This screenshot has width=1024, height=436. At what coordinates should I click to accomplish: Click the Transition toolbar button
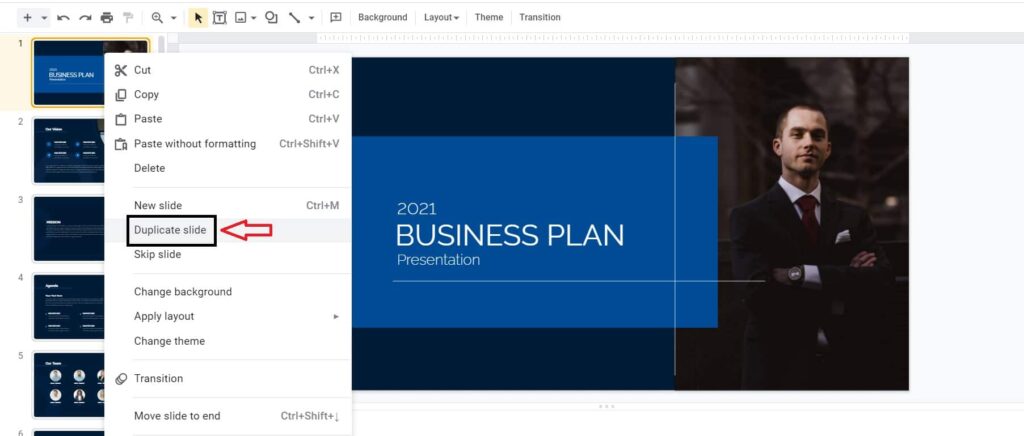point(540,18)
